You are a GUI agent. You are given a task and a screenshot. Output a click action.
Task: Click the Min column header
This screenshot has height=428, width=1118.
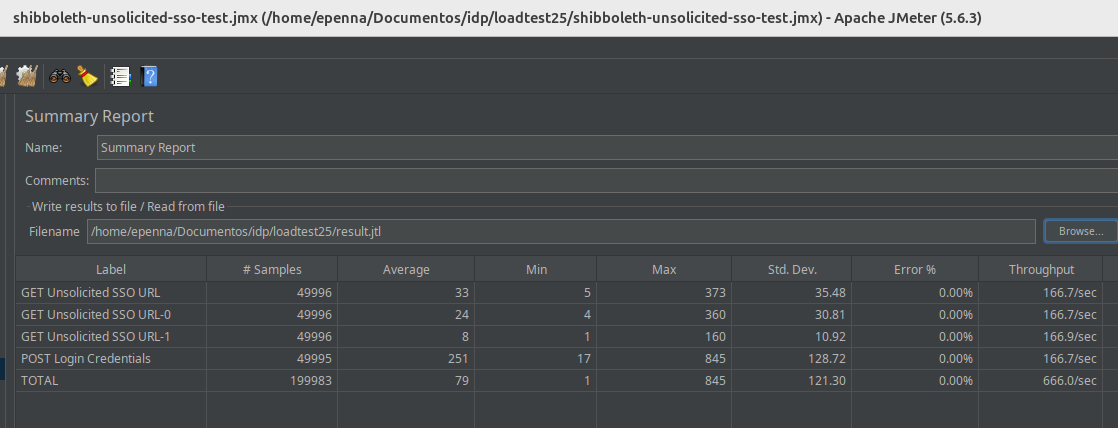[535, 269]
